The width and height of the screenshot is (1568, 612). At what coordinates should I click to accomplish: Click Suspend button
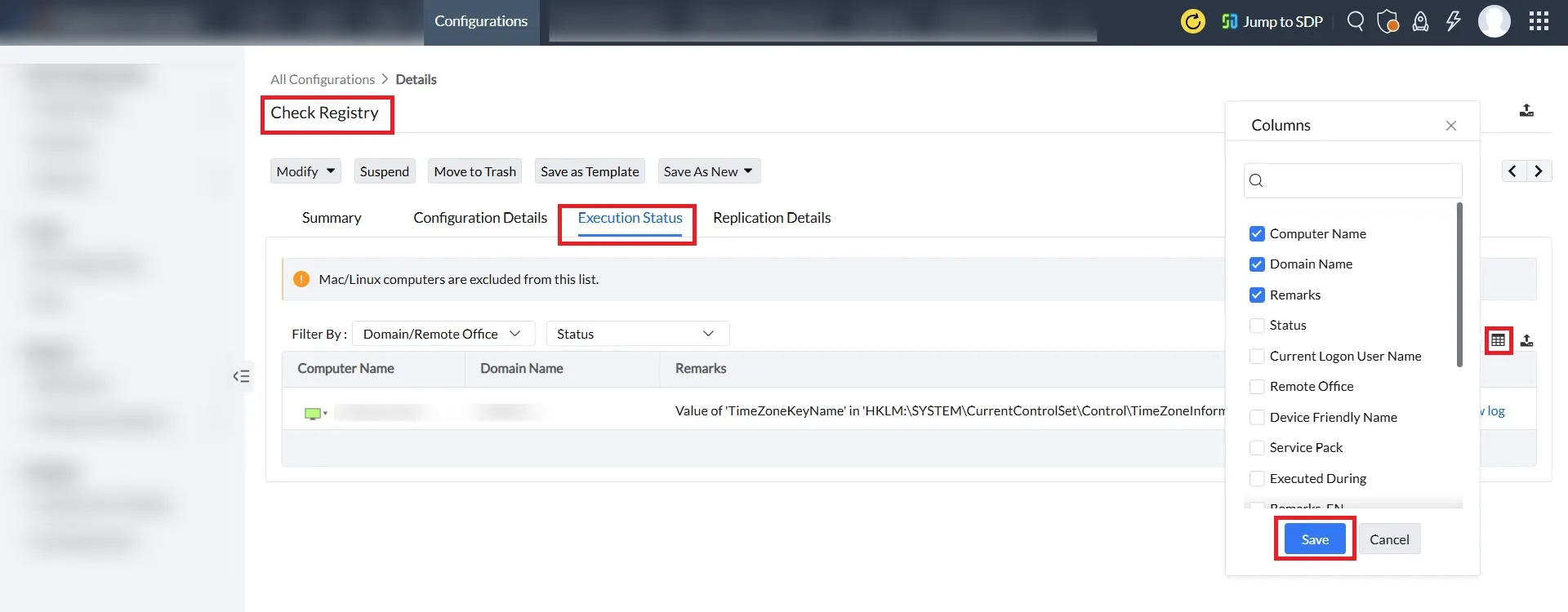point(385,171)
